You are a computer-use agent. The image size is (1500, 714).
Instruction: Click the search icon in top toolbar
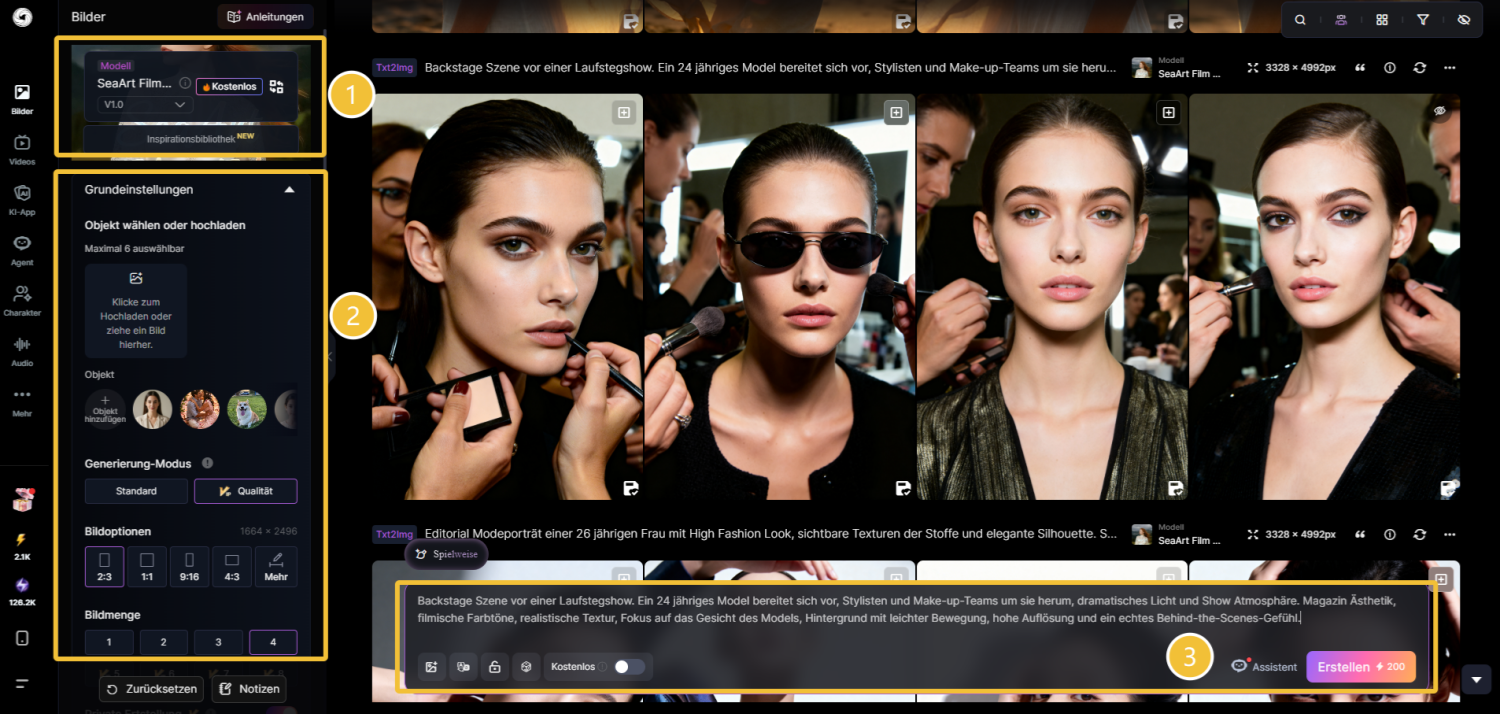[x=1300, y=20]
